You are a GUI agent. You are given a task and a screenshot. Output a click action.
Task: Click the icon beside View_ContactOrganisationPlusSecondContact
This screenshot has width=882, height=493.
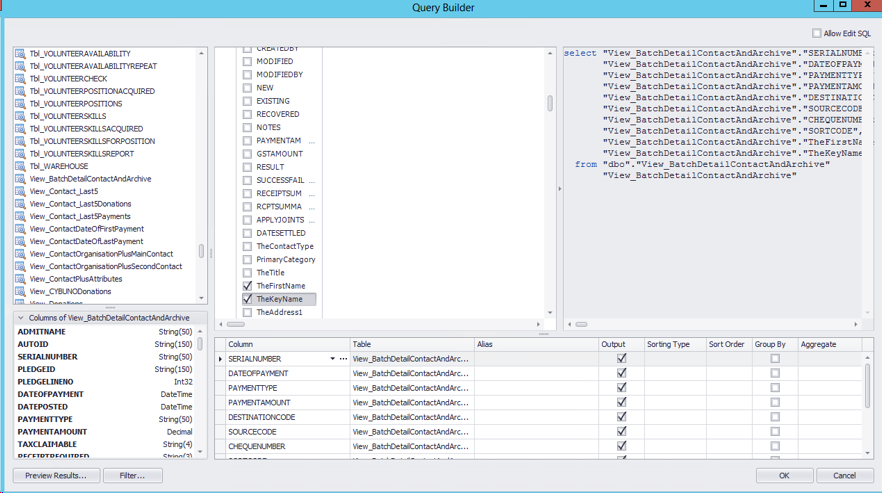click(20, 266)
